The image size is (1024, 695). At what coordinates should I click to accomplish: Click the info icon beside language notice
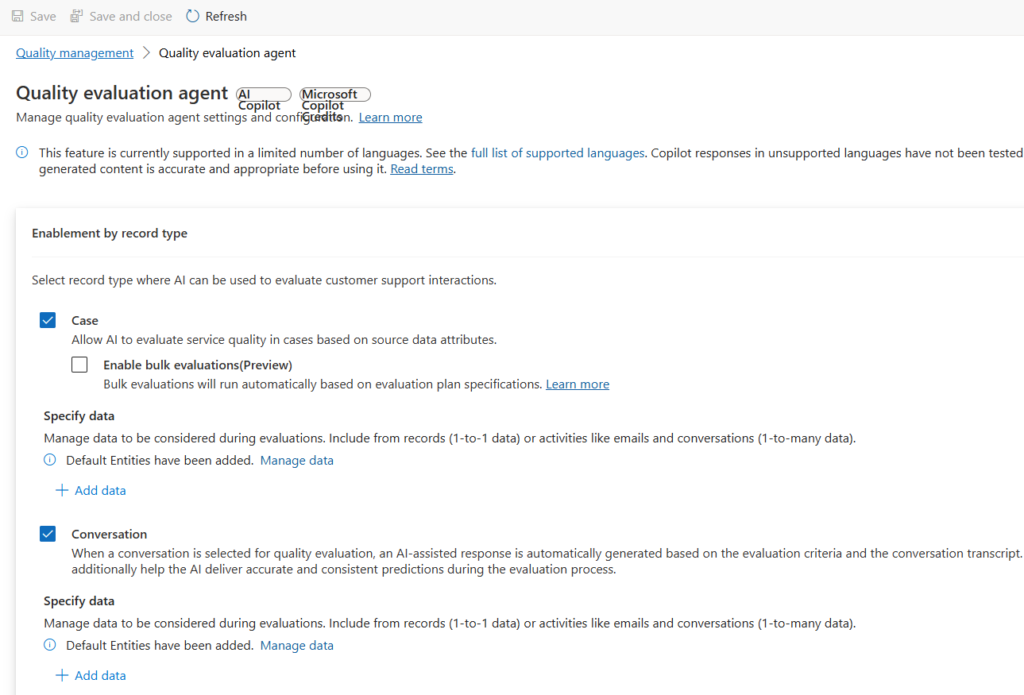[22, 153]
